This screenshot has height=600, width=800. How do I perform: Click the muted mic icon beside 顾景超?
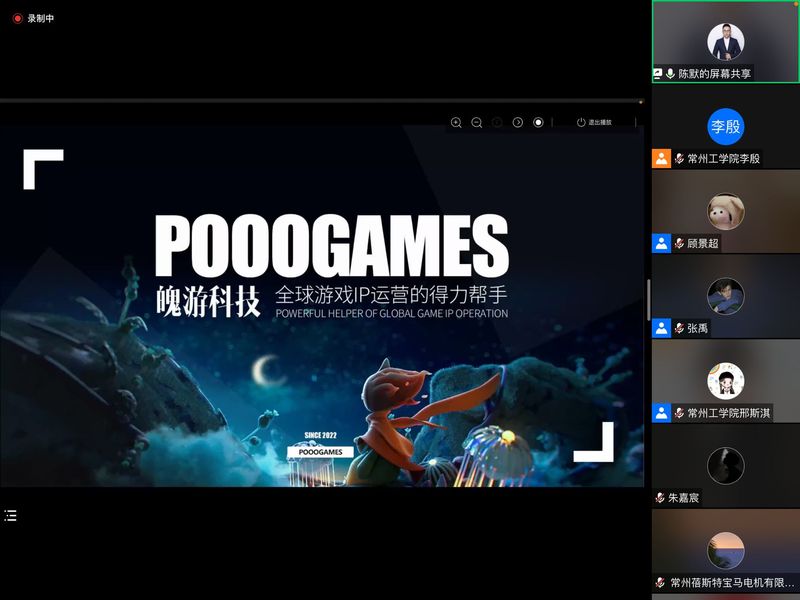click(679, 243)
